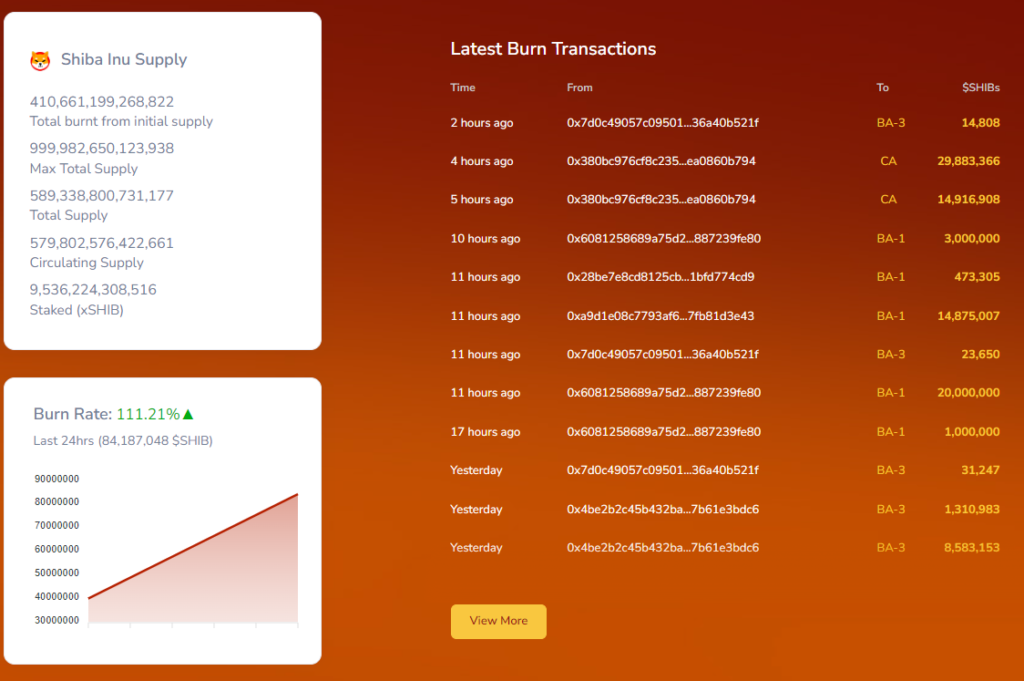Viewport: 1024px width, 681px height.
Task: Click the 111.21% burn rate value
Action: [148, 414]
